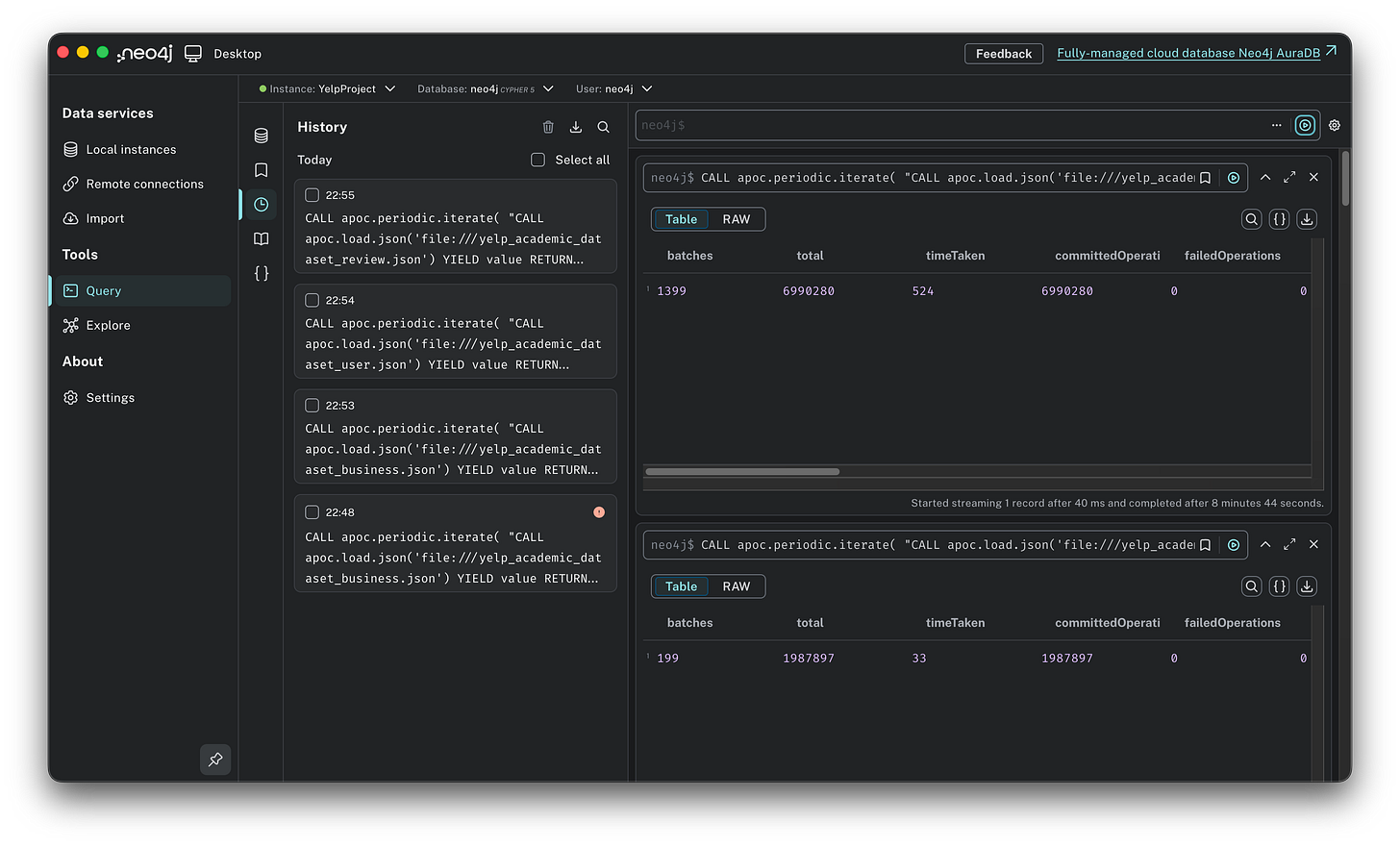Open the Cypher documentation book icon
Screen dimensions: 1400x846
261,238
